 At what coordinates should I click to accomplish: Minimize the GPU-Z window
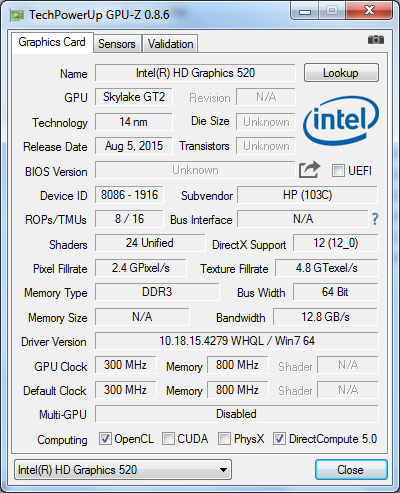[305, 10]
